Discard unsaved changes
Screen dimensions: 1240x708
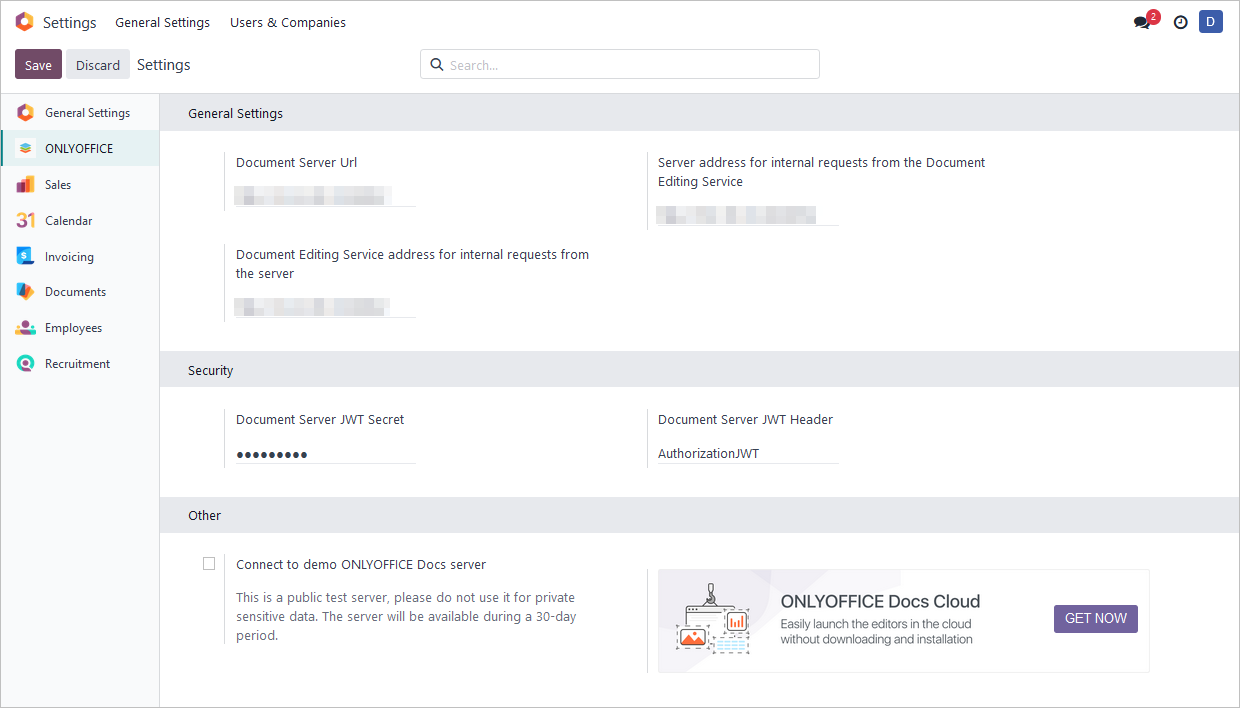pyautogui.click(x=97, y=64)
